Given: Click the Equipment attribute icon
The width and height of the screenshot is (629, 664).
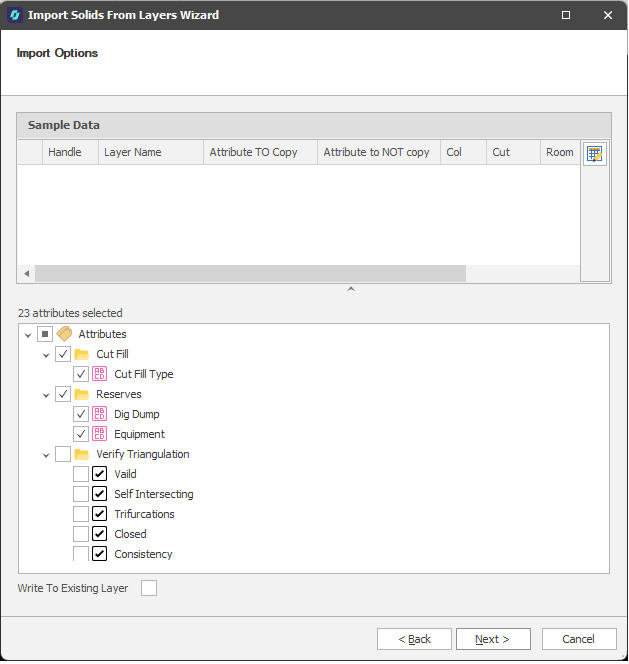Looking at the screenshot, I should 100,434.
